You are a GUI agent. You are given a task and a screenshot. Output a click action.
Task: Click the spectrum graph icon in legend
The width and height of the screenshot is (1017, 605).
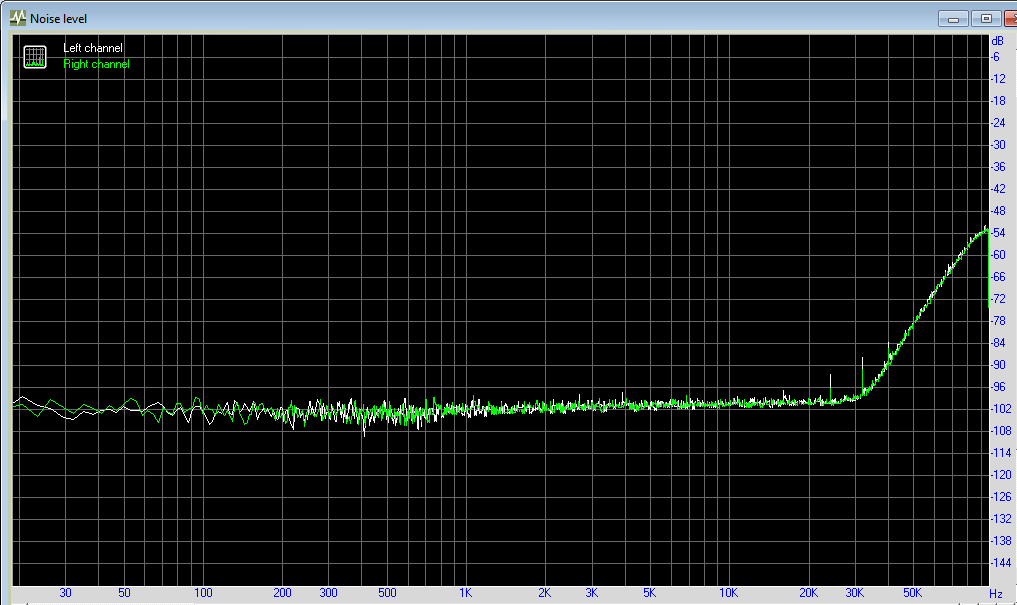[35, 57]
